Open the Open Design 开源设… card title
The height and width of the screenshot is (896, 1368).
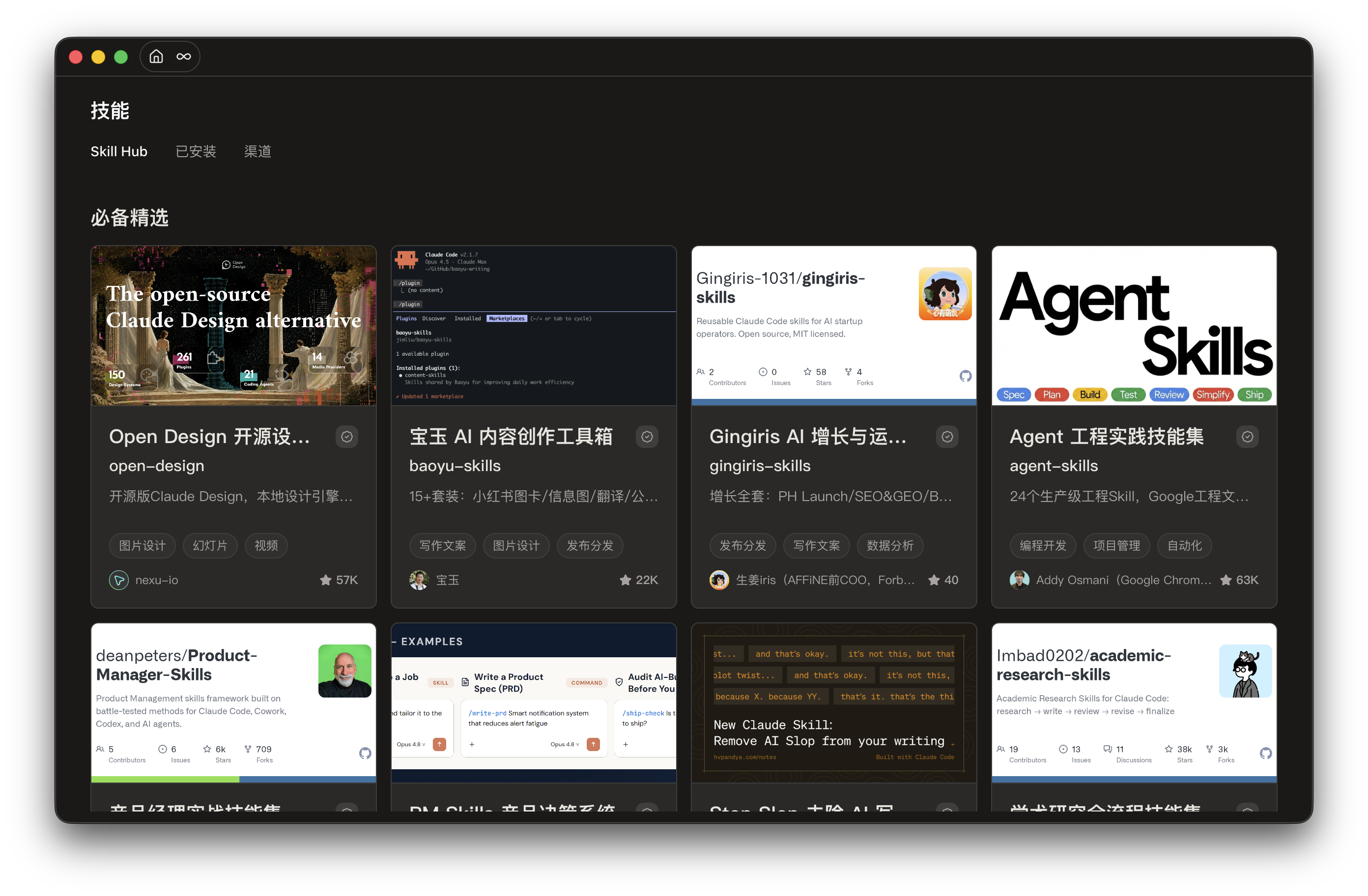pos(210,437)
